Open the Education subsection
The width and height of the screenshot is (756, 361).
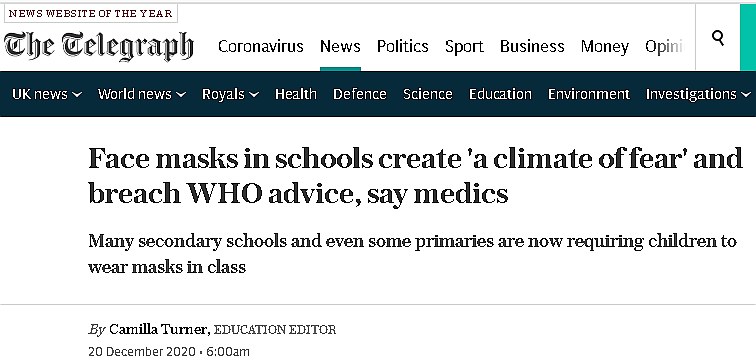(500, 94)
